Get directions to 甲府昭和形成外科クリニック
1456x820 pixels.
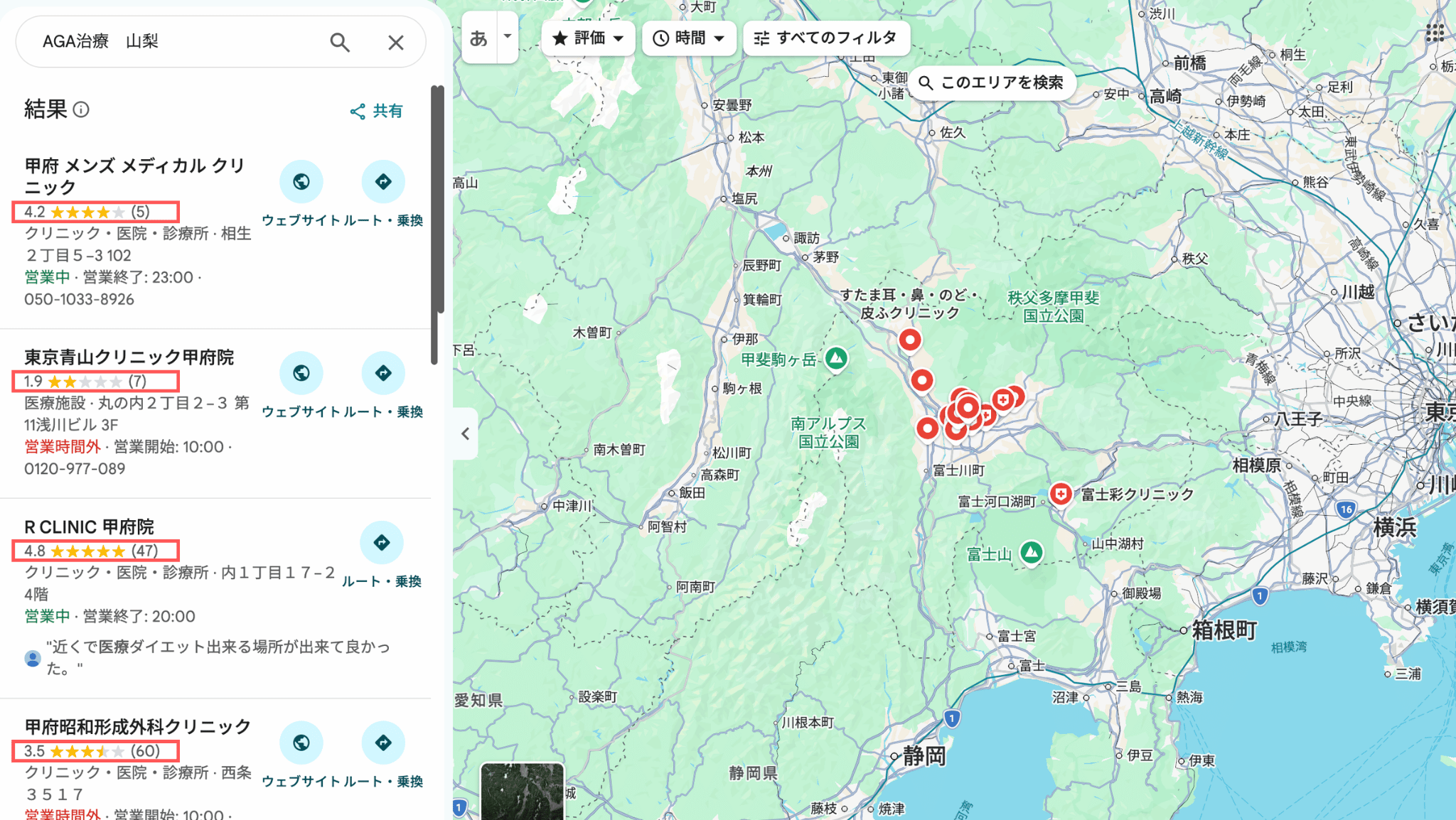pos(383,743)
